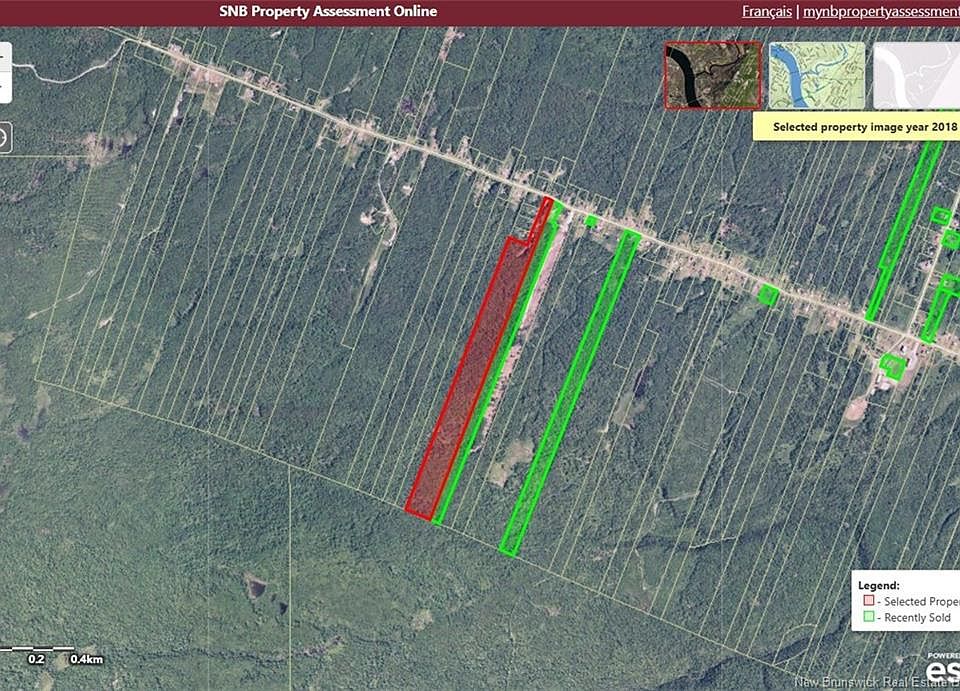Viewport: 960px width, 691px height.
Task: Click the green Recently Sold legend swatch
Action: 868,618
